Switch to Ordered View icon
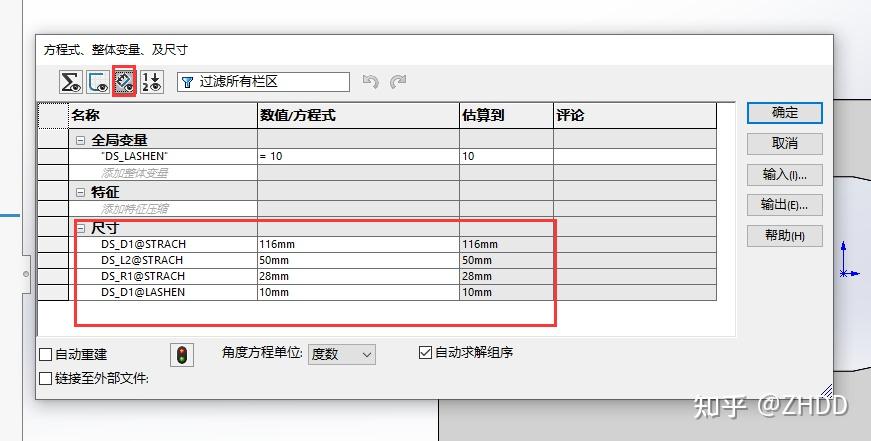This screenshot has width=871, height=441. (x=152, y=82)
